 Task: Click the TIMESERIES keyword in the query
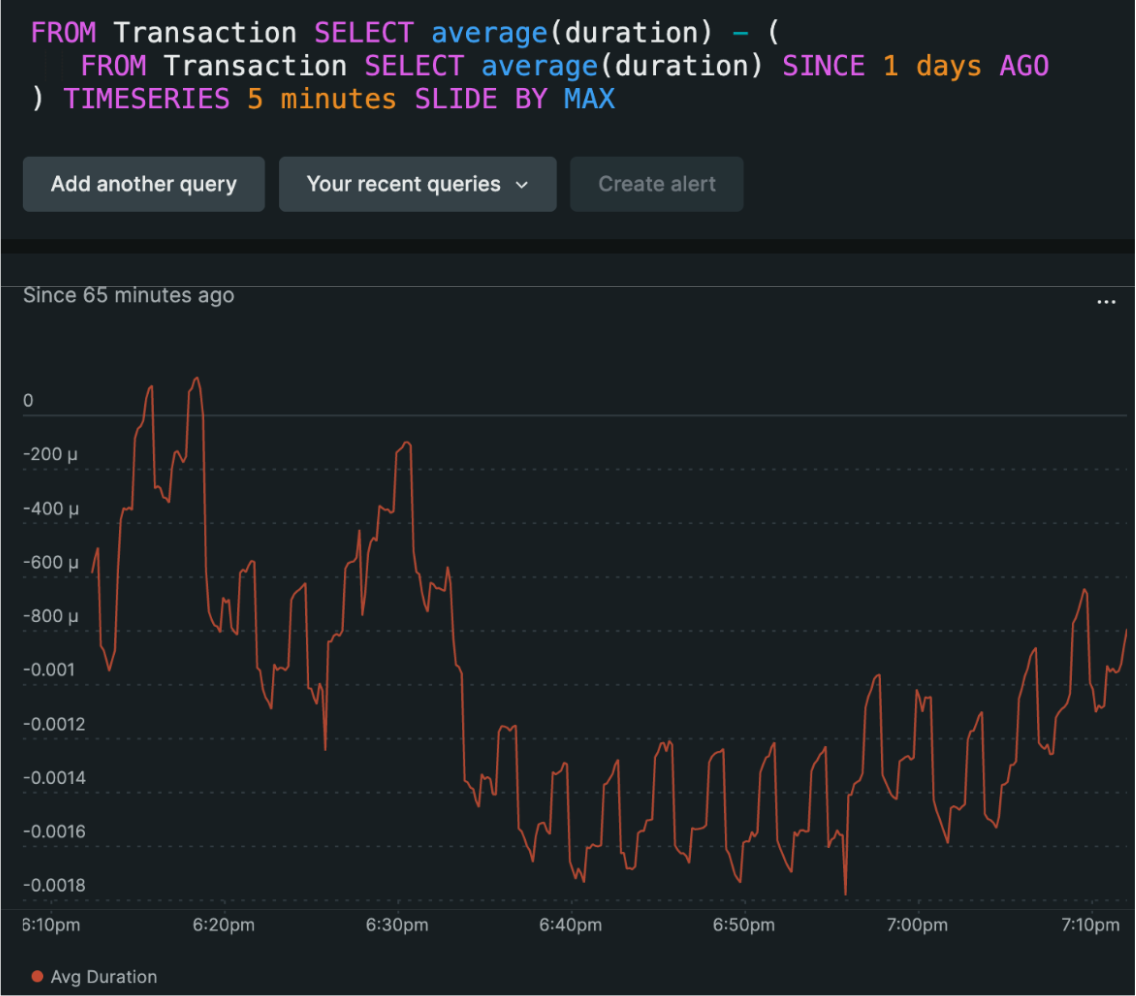tap(146, 99)
